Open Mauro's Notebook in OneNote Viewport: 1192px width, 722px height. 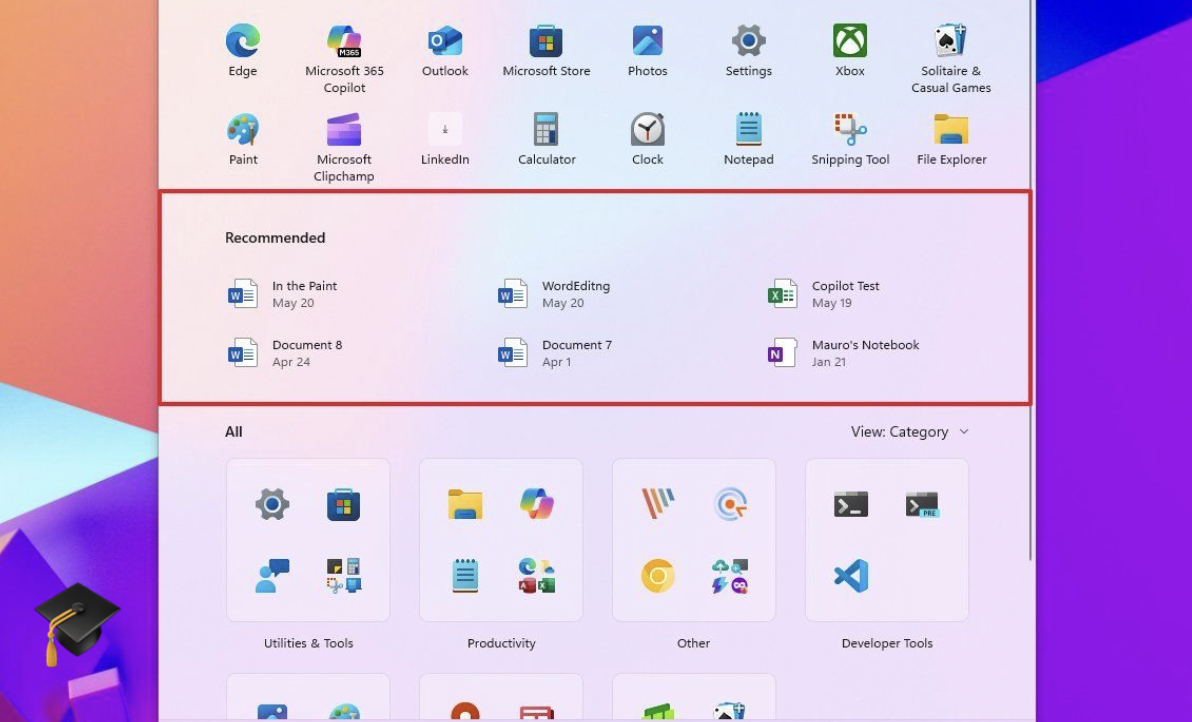(x=843, y=353)
